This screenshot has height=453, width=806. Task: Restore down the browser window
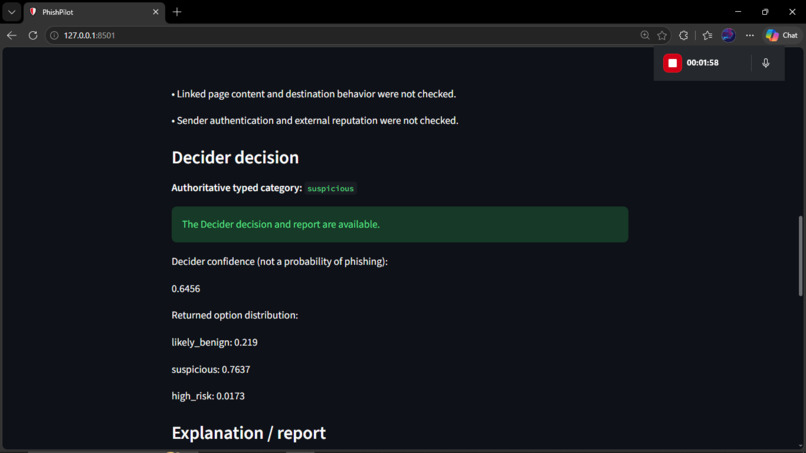pyautogui.click(x=765, y=12)
